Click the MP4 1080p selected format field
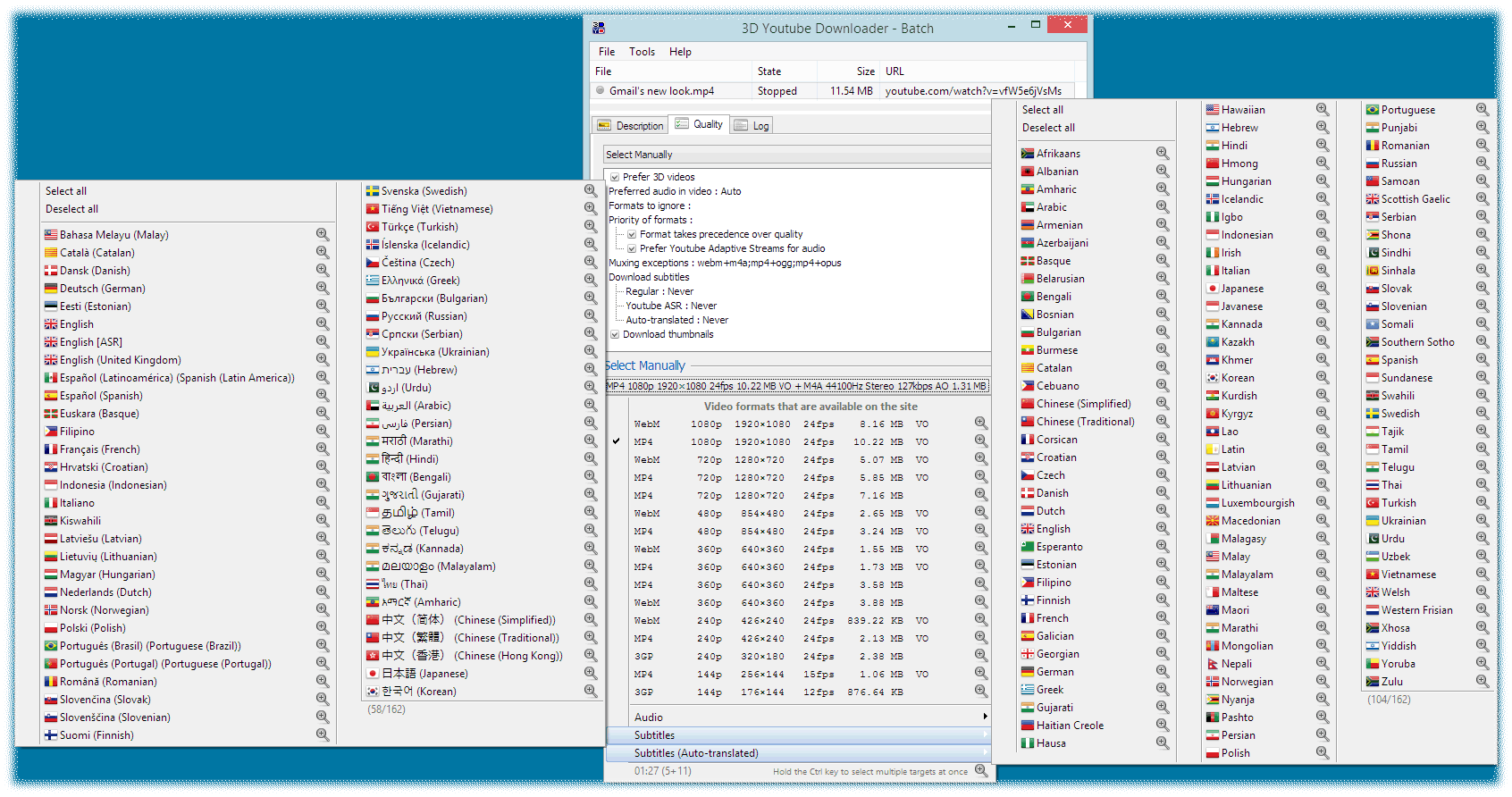 coord(797,386)
